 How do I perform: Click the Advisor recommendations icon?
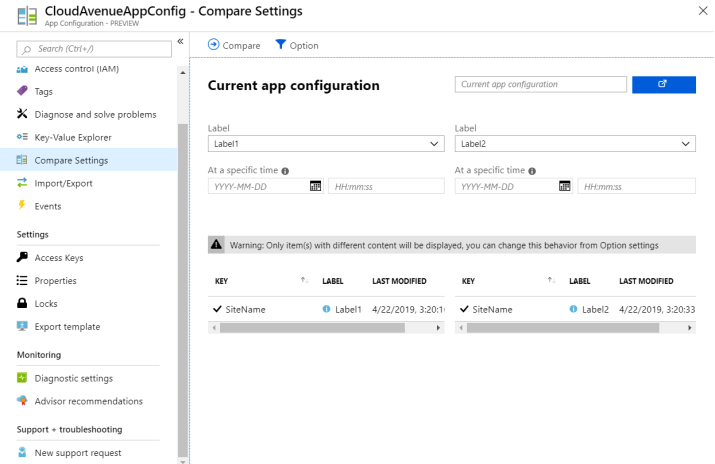(22, 401)
